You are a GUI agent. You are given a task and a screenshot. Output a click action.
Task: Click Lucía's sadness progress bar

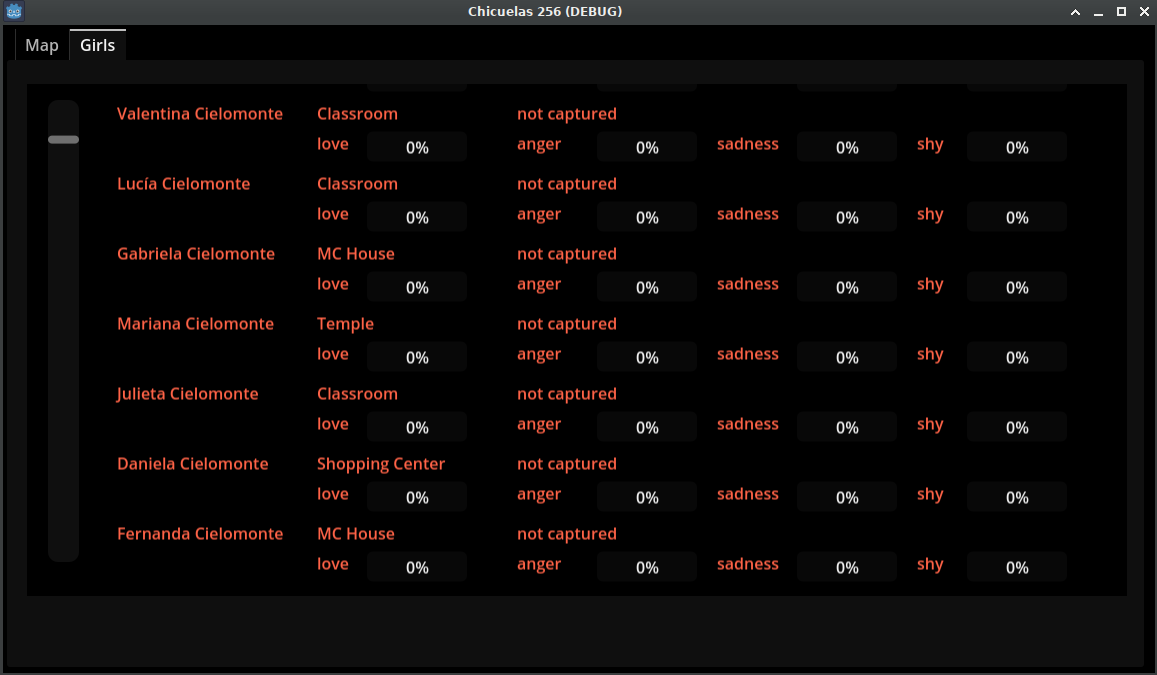tap(847, 217)
